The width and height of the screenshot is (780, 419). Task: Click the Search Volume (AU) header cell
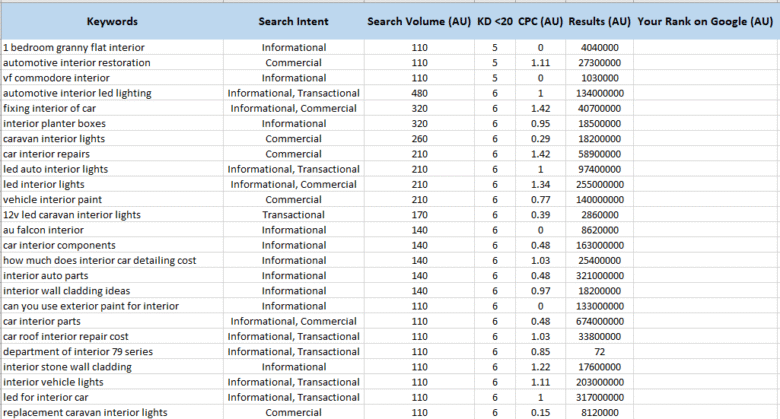[x=419, y=21]
